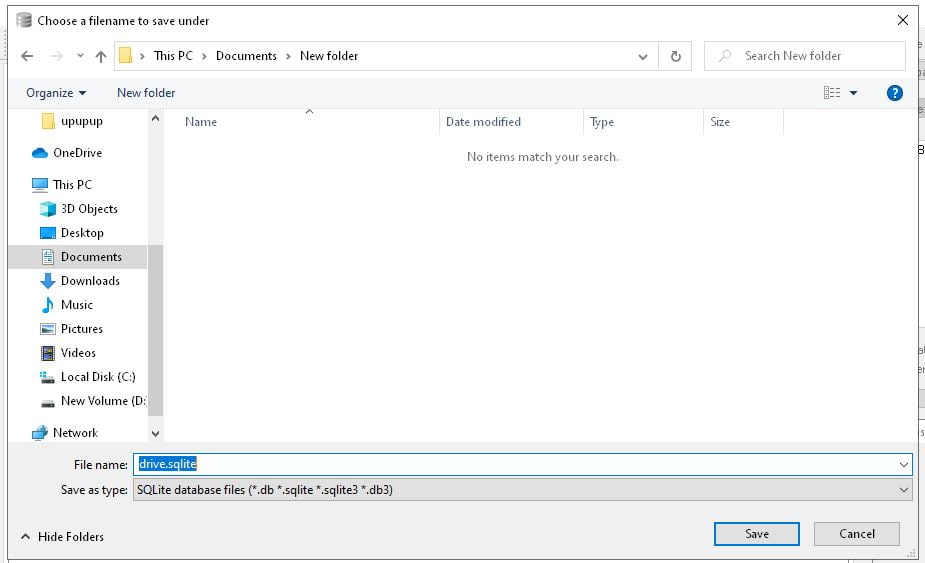Sort by the Date modified column
Screen dimensions: 925x563
[x=483, y=122]
